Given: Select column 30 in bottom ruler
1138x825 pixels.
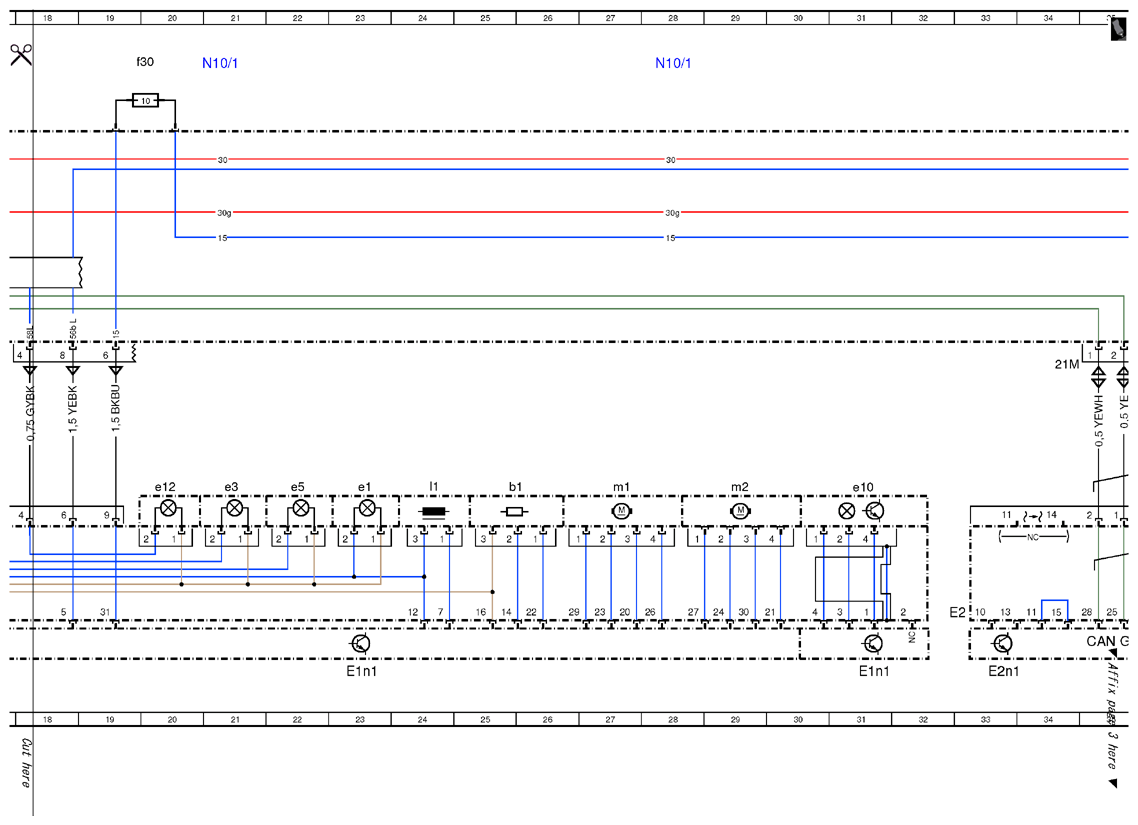Looking at the screenshot, I should [x=798, y=720].
